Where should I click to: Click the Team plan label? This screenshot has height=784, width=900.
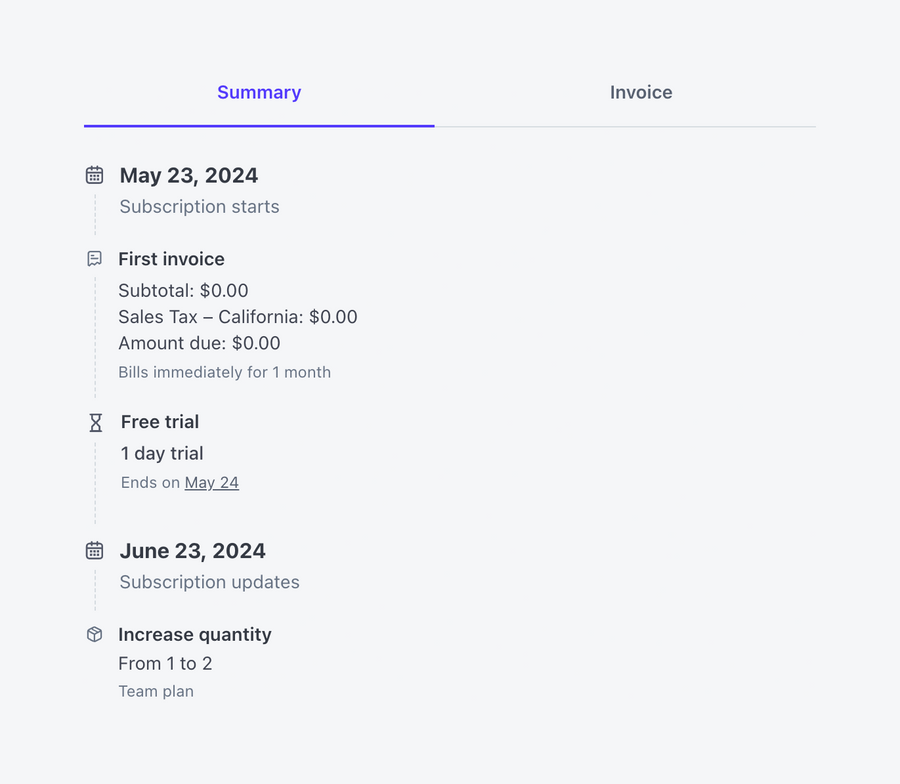point(156,690)
